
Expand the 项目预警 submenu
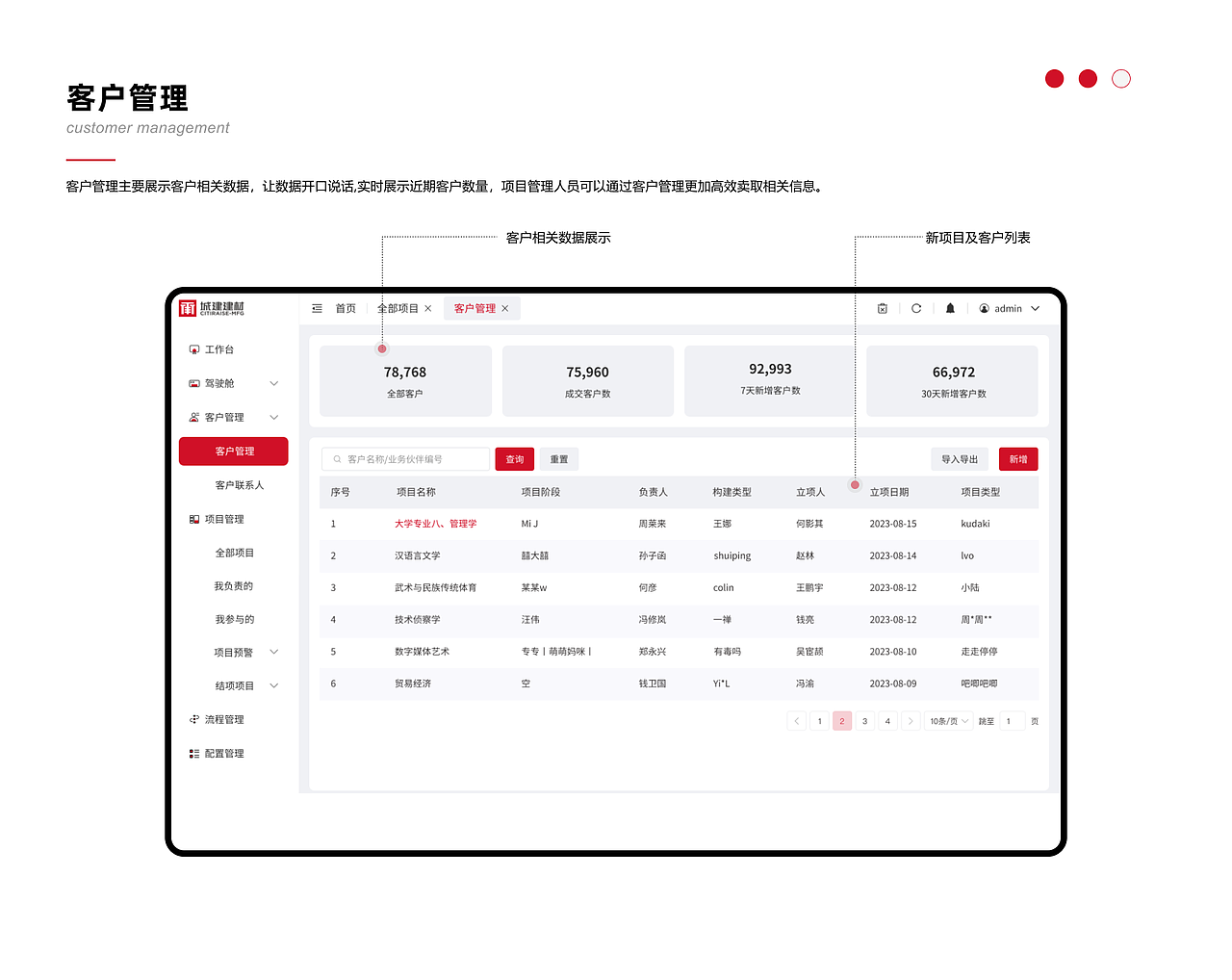(274, 651)
